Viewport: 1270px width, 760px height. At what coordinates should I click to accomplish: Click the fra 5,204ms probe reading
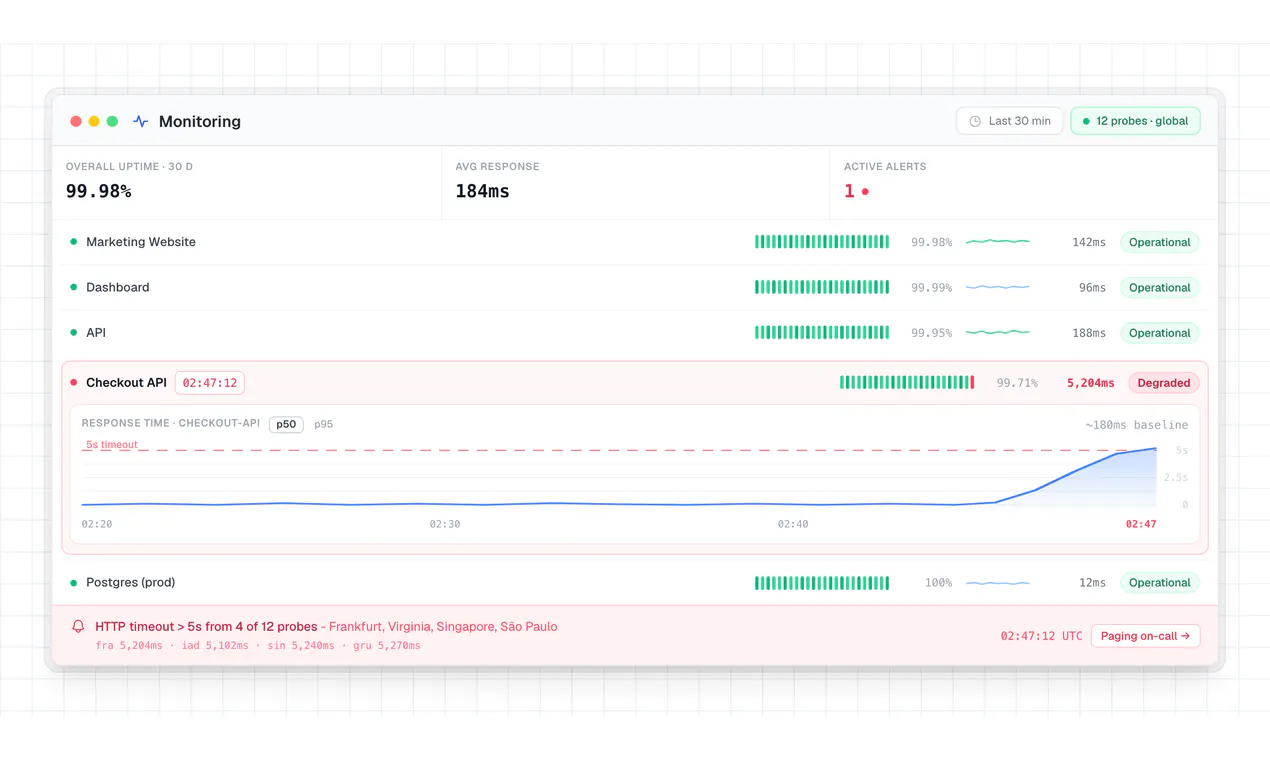pyautogui.click(x=129, y=646)
